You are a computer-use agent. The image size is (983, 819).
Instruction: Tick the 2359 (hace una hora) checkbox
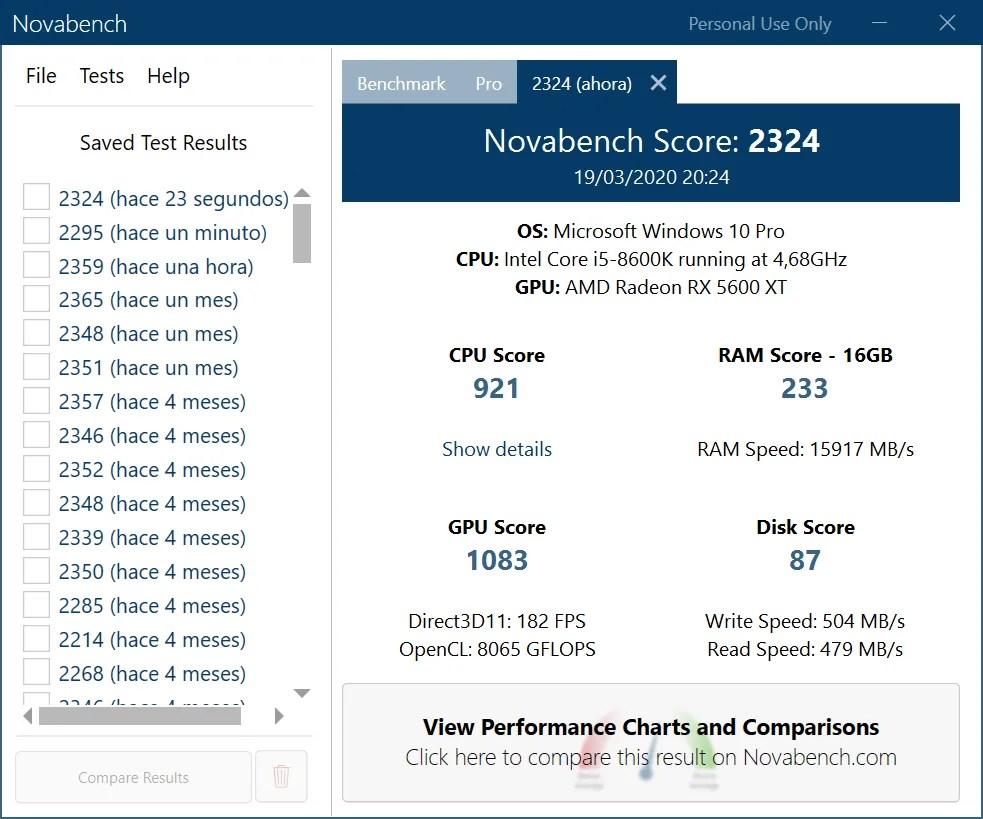pos(36,265)
